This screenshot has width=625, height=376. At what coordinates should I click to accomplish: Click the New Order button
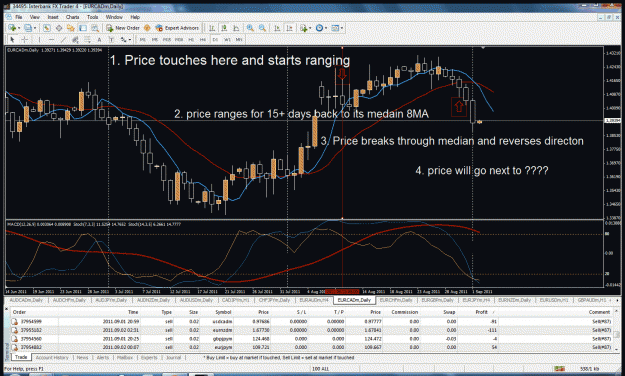coord(123,28)
